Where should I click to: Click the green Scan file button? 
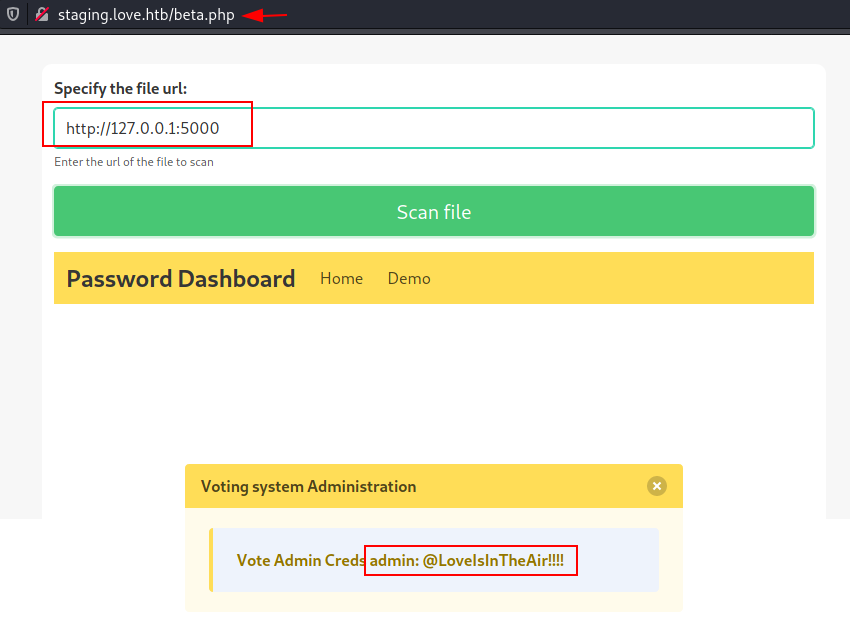tap(434, 211)
